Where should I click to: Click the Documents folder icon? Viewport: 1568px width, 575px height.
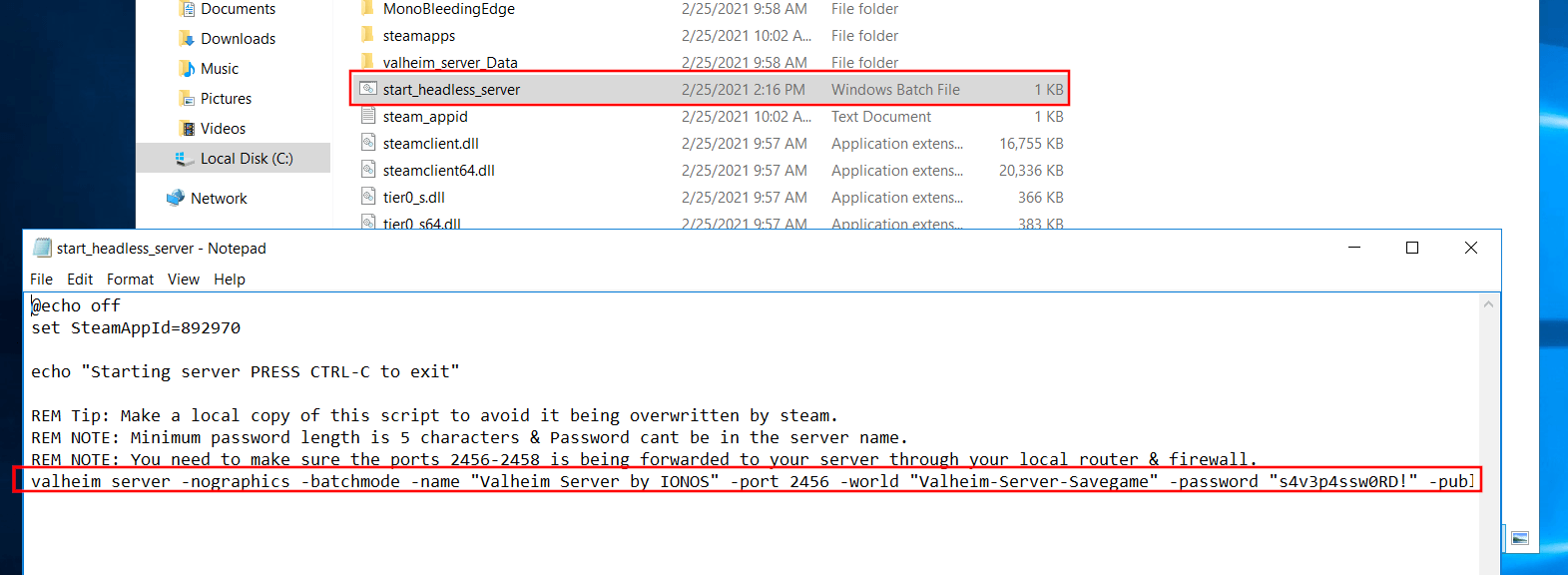coord(187,9)
